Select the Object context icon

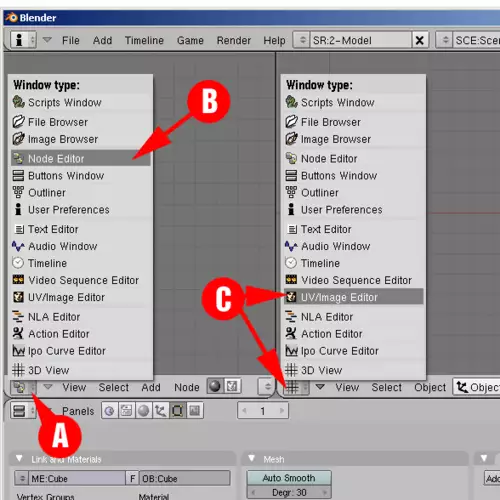161,411
